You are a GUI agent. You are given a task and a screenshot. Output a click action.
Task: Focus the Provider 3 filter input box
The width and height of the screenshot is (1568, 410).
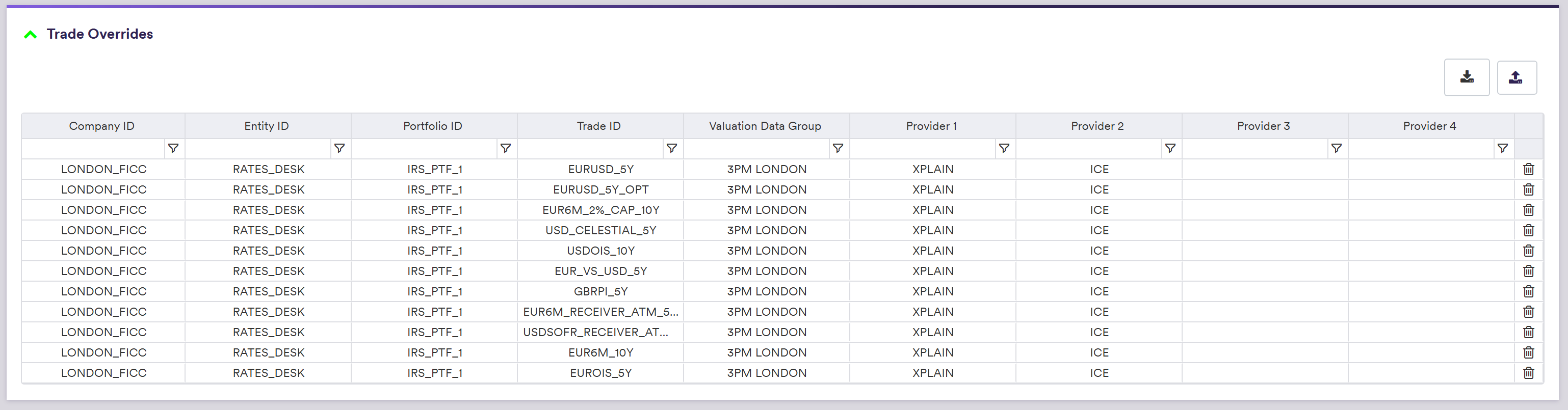1254,148
